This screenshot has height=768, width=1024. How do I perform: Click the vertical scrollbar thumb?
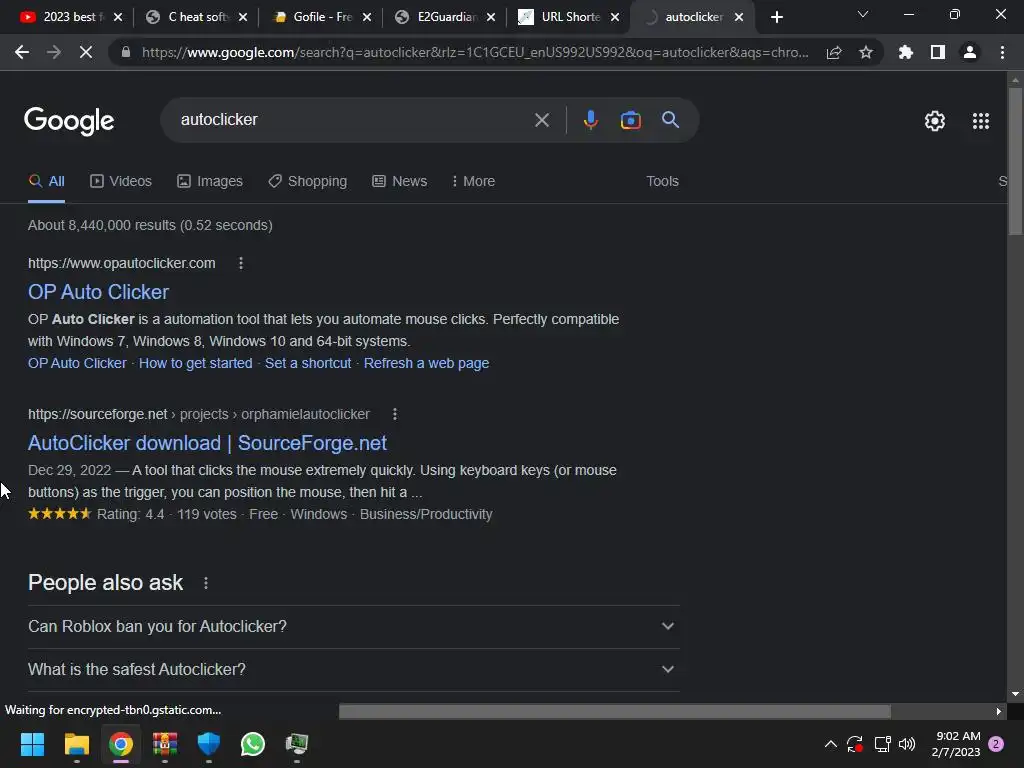coord(1015,160)
